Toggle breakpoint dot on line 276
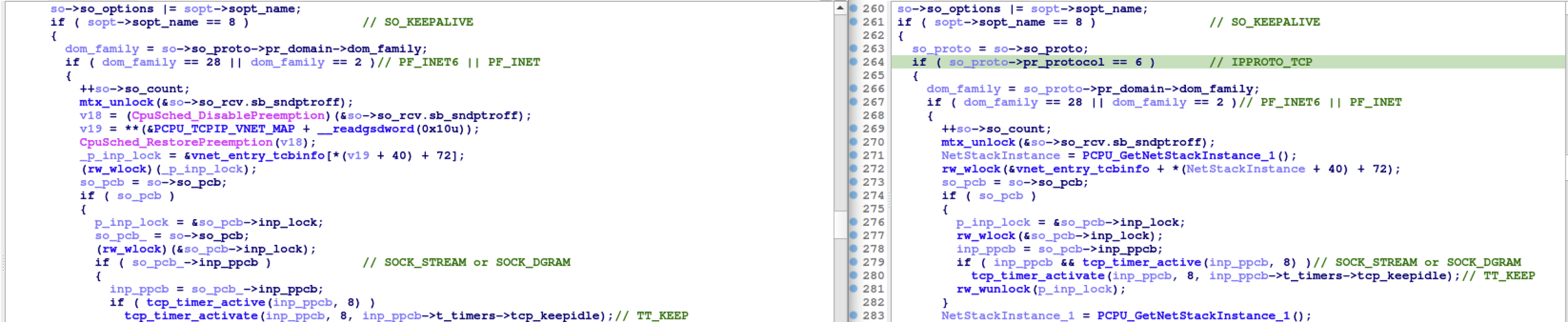Screen dimensions: 1568x322 click(x=853, y=222)
